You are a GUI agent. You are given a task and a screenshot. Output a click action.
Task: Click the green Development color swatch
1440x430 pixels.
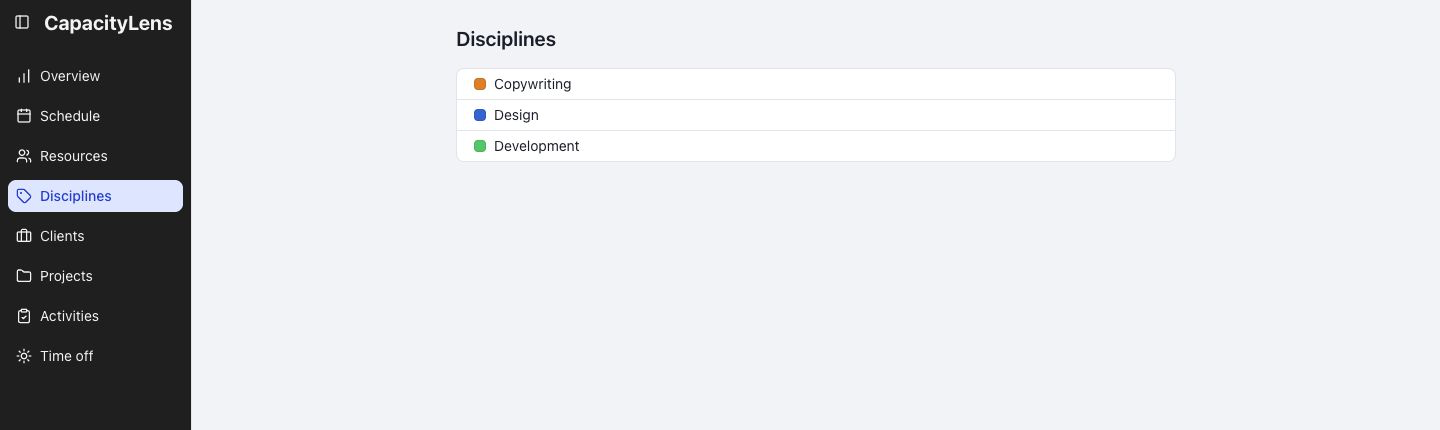[x=480, y=146]
